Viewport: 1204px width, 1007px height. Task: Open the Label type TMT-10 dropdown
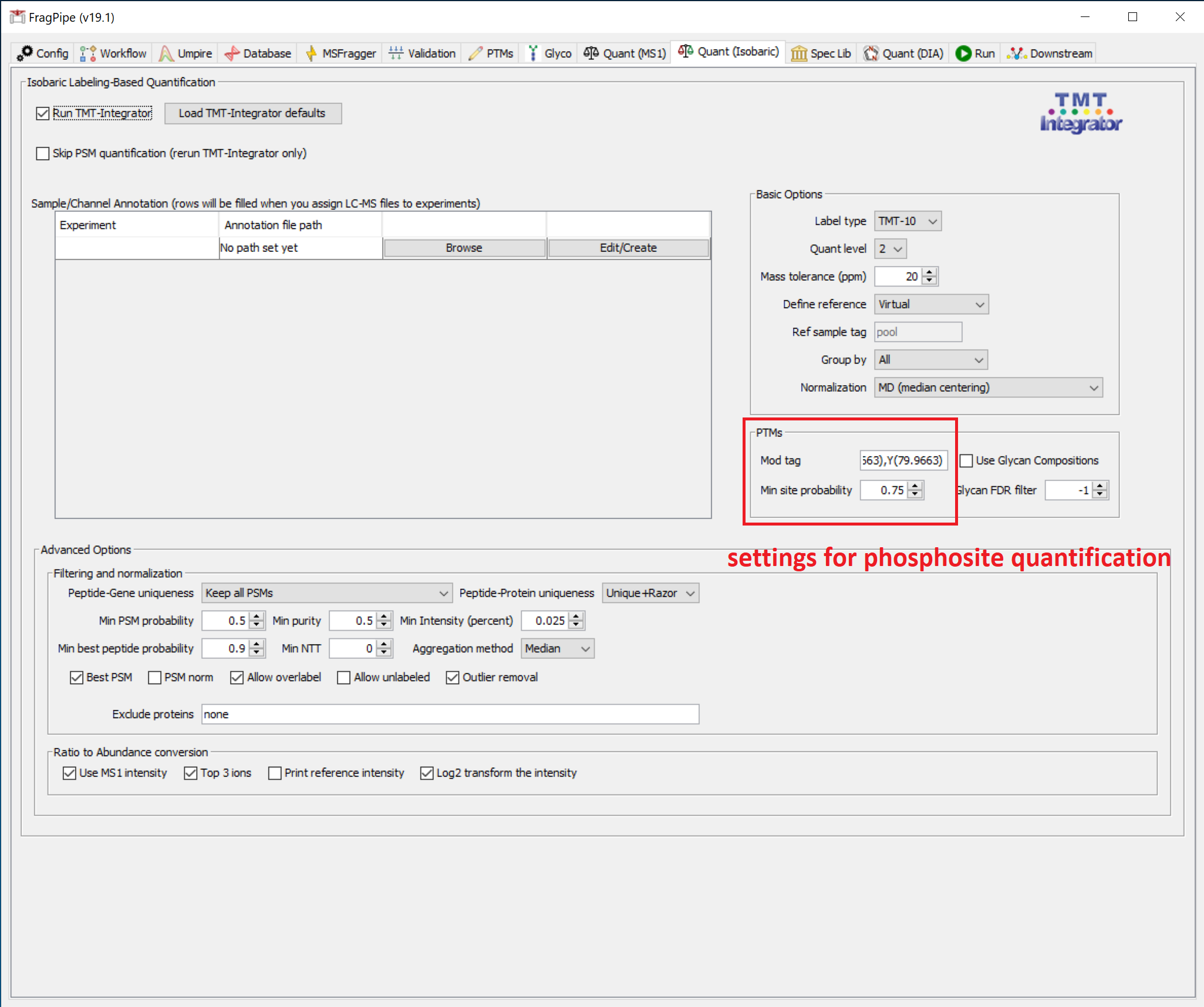coord(908,221)
